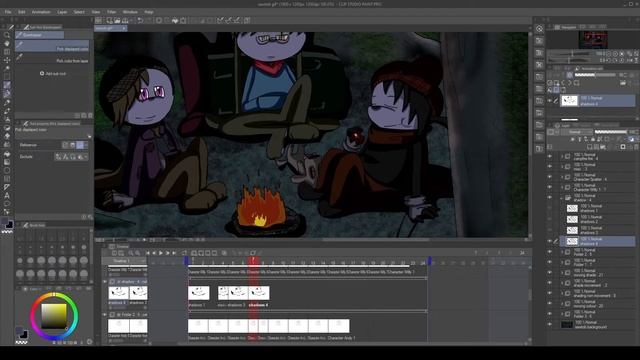Adjust the layer opacity slider
Viewport: 640px width, 360px height.
pos(611,132)
